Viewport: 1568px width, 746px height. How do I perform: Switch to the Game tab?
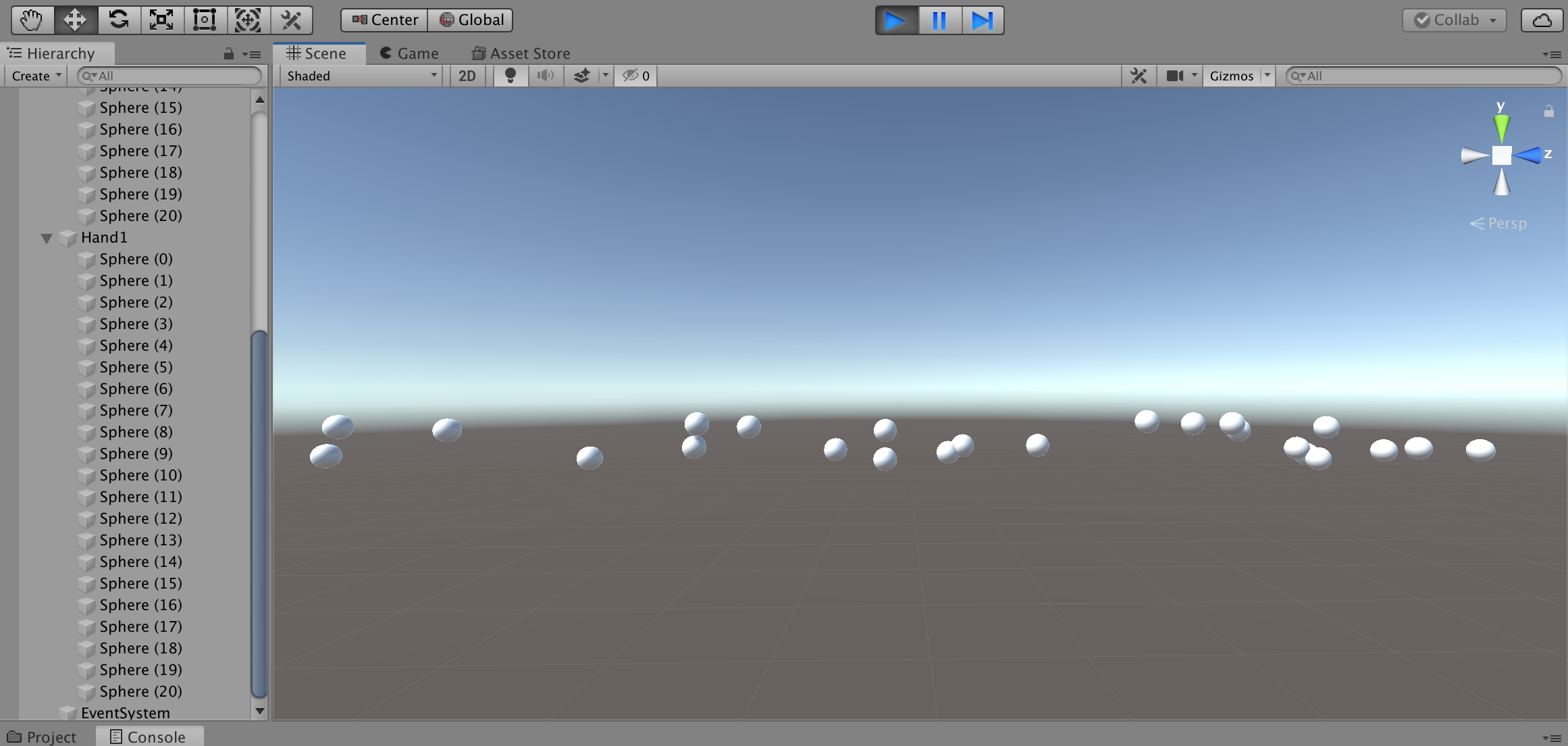point(409,53)
